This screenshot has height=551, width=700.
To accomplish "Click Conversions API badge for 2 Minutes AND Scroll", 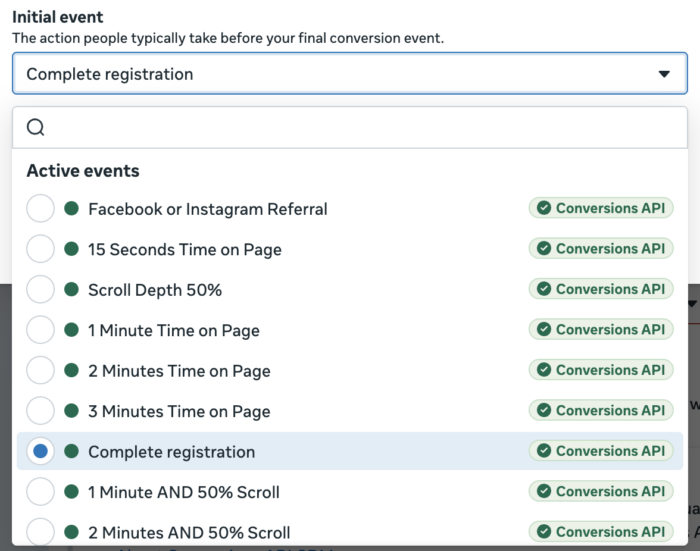I will coord(601,532).
